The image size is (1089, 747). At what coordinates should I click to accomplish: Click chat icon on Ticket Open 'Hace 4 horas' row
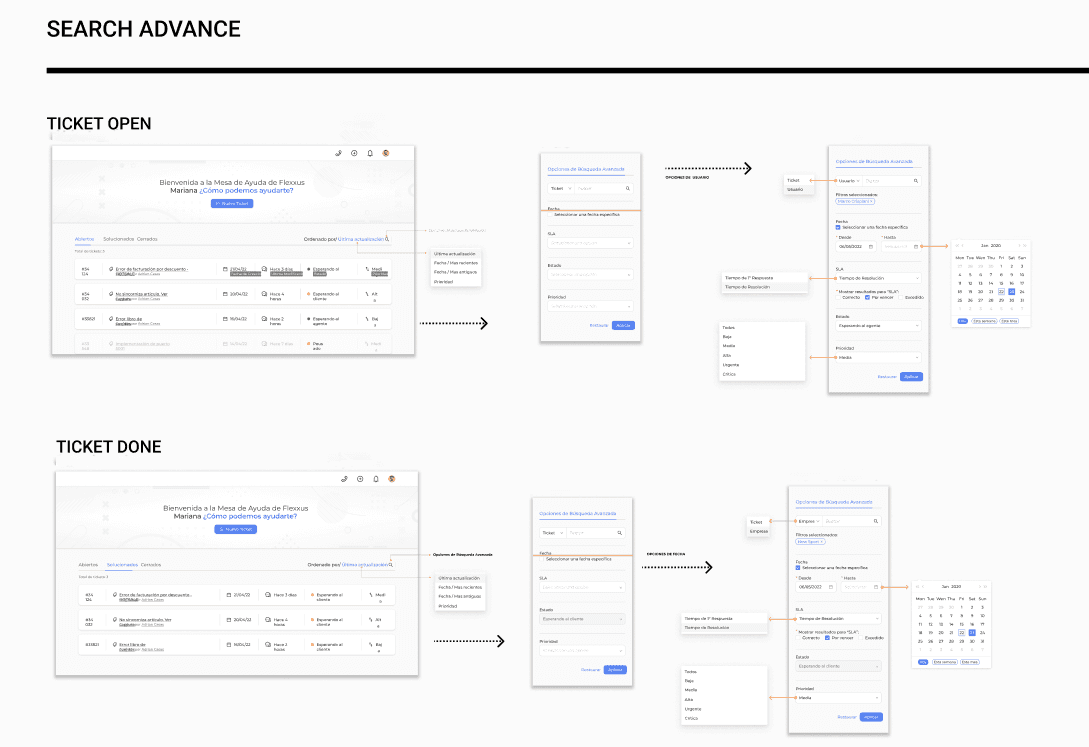tap(265, 294)
